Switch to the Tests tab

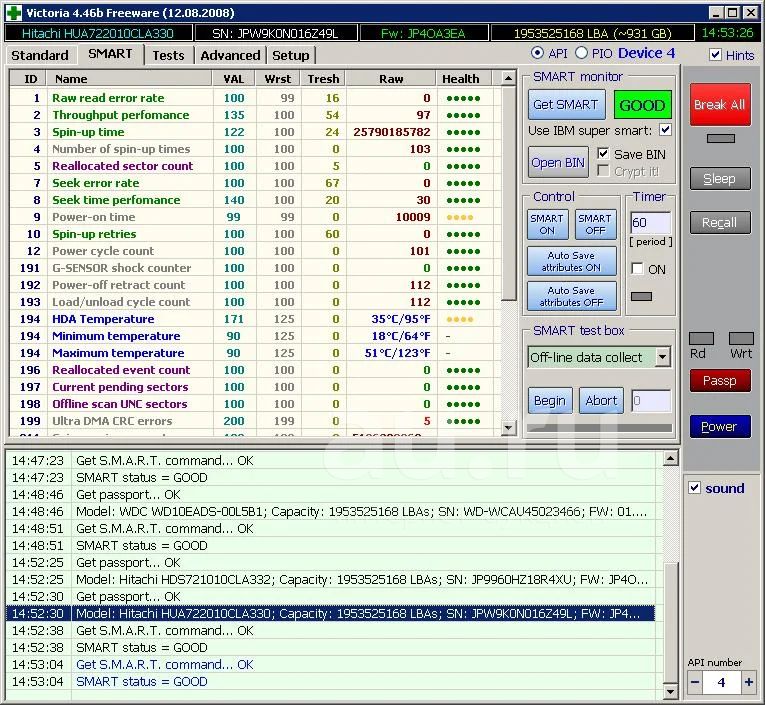[x=168, y=55]
